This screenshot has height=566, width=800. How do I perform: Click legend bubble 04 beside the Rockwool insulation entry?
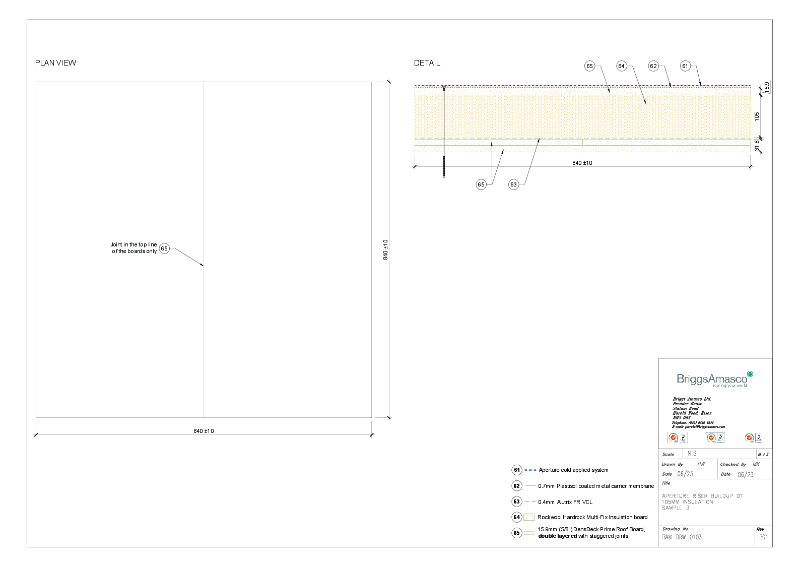516,517
